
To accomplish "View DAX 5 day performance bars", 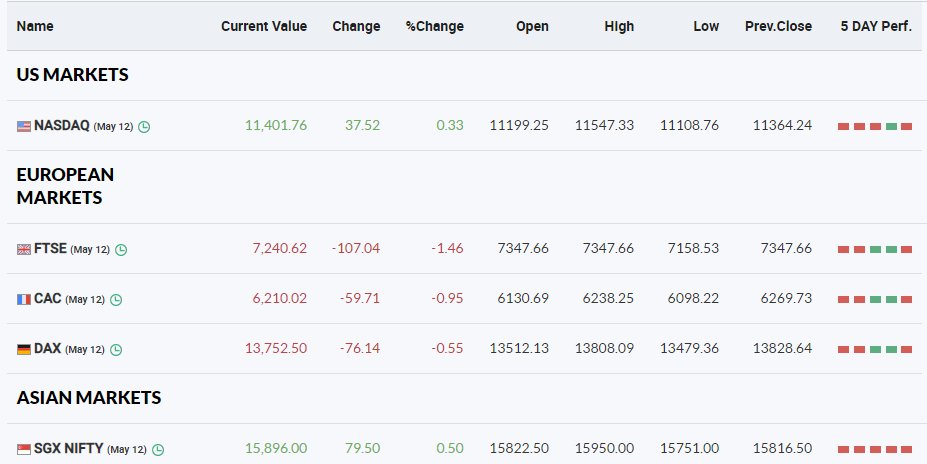I will [875, 349].
